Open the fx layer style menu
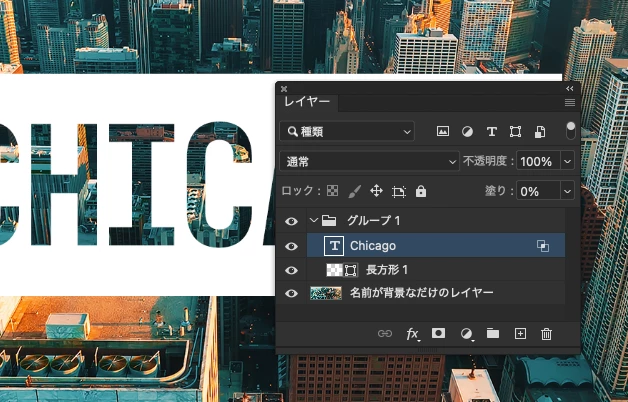Viewport: 628px width, 402px height. [x=413, y=334]
